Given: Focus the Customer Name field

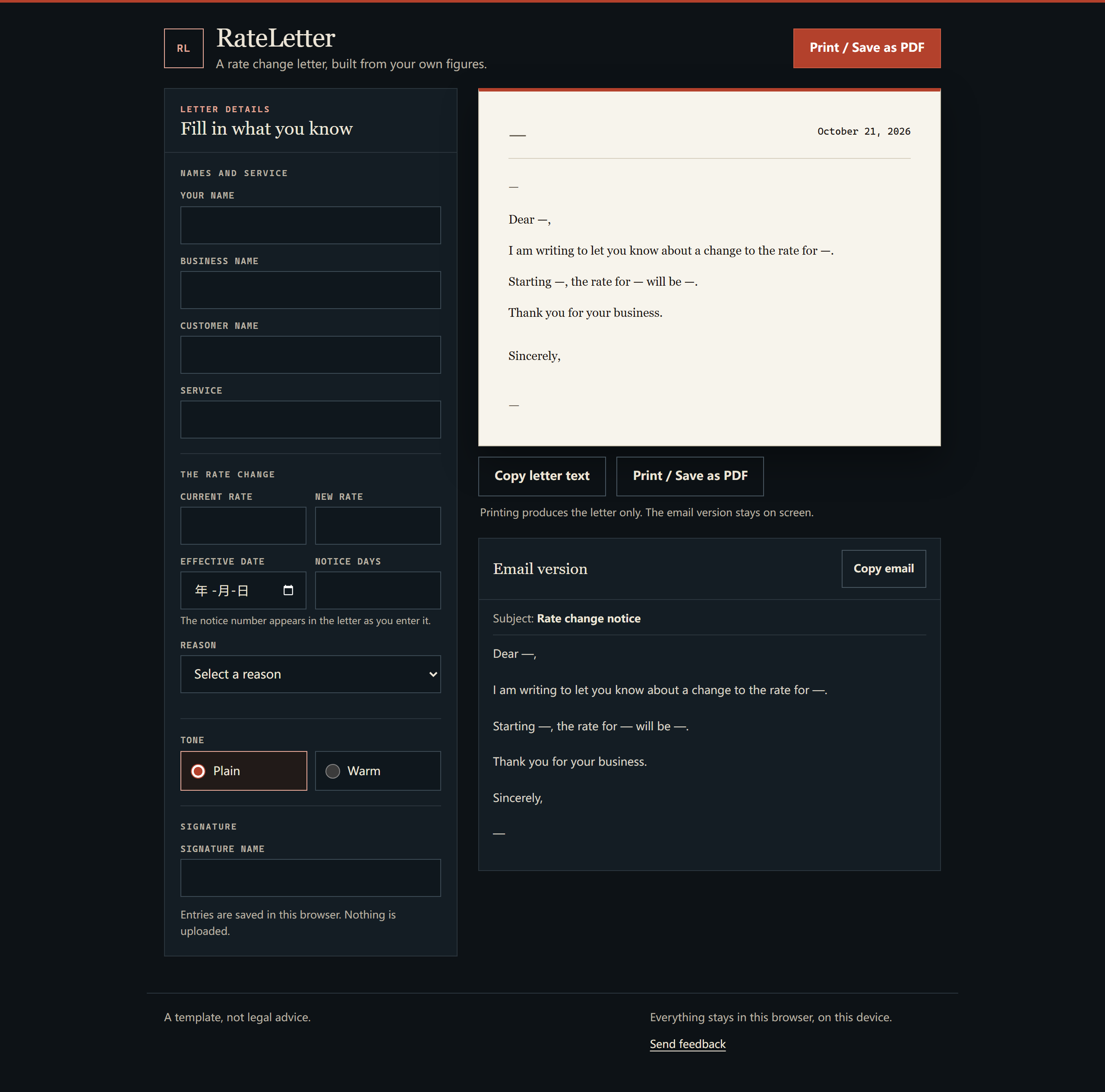Looking at the screenshot, I should coord(311,355).
